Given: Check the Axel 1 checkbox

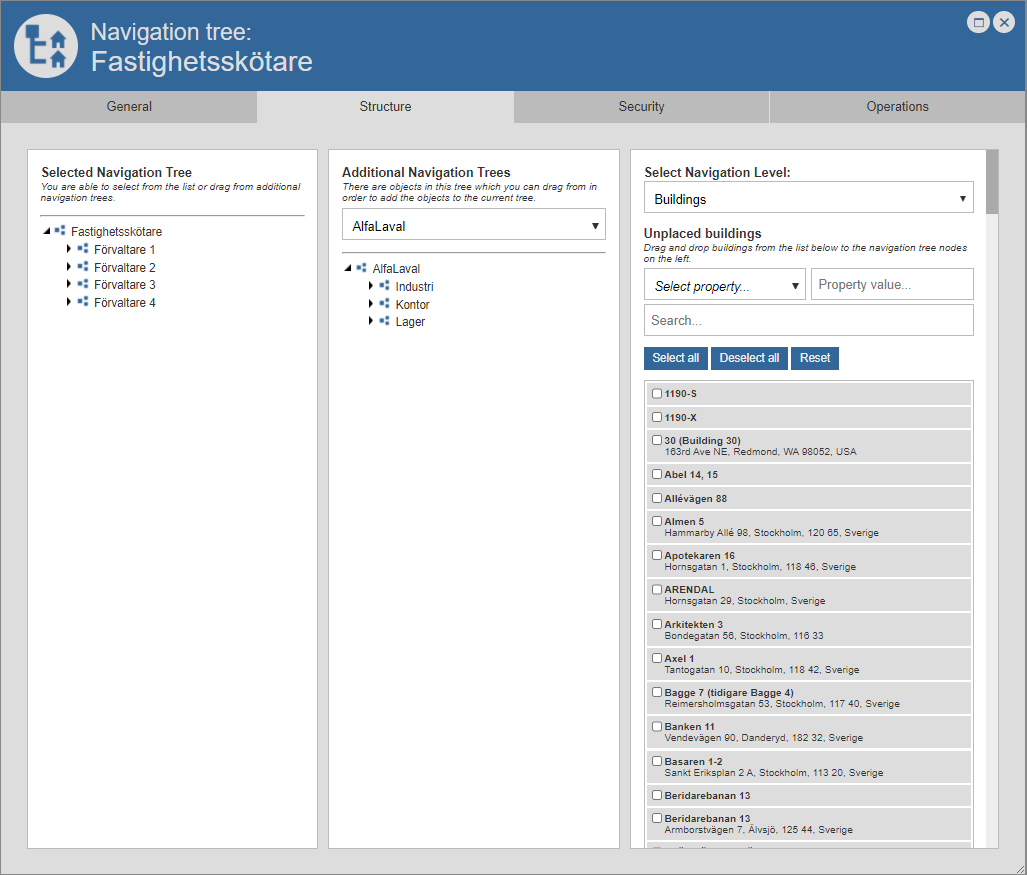Looking at the screenshot, I should [657, 658].
